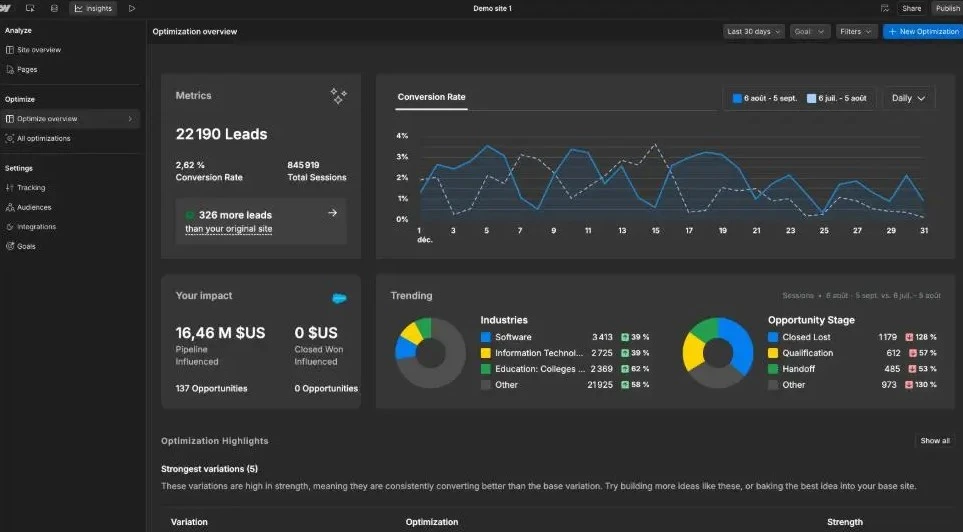This screenshot has height=532, width=963.
Task: Click the Audiences people icon
Action: [x=10, y=207]
